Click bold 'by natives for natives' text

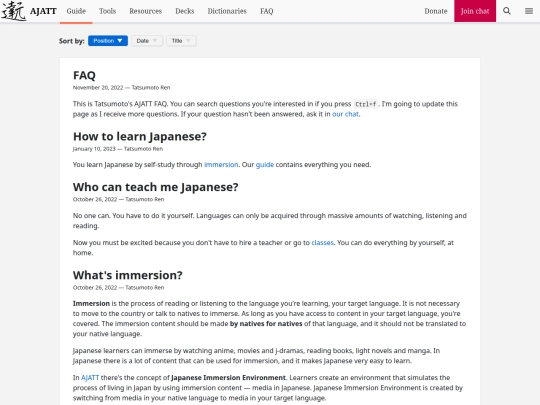(x=266, y=324)
